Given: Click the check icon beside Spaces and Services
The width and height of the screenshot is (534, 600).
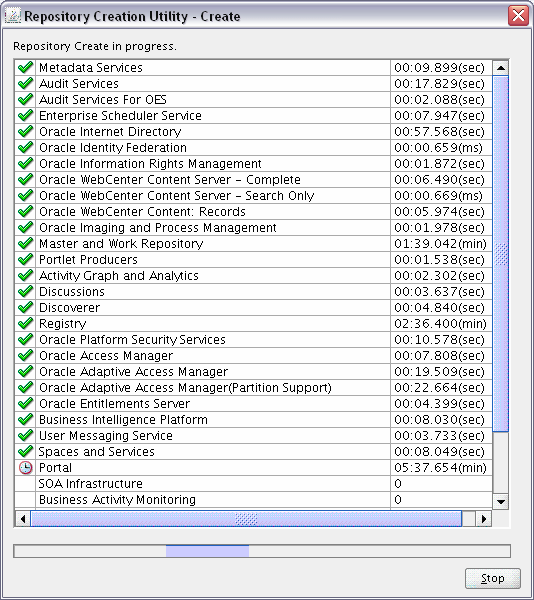Looking at the screenshot, I should coord(25,452).
